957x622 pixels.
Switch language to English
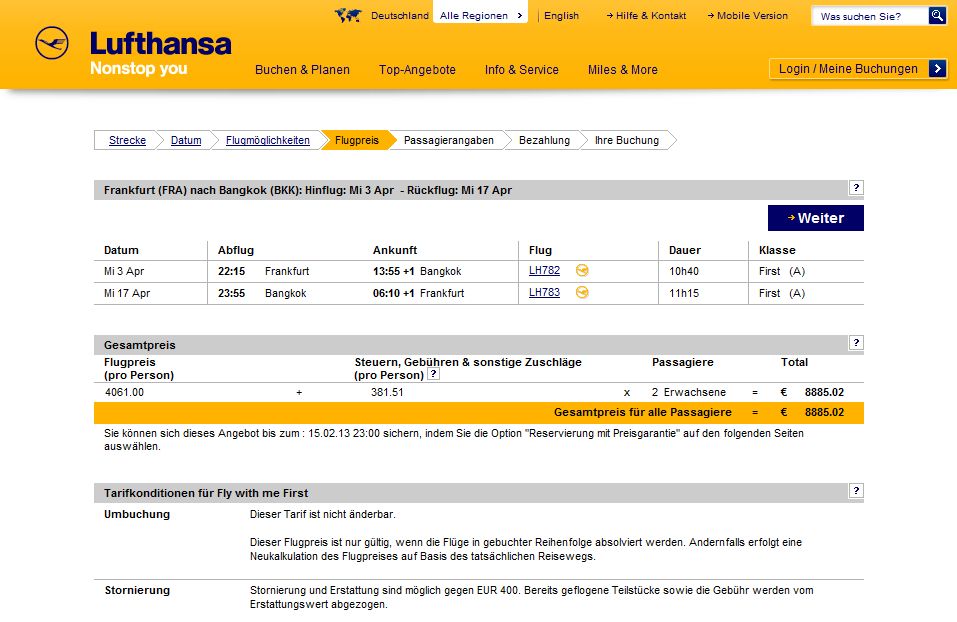click(561, 16)
